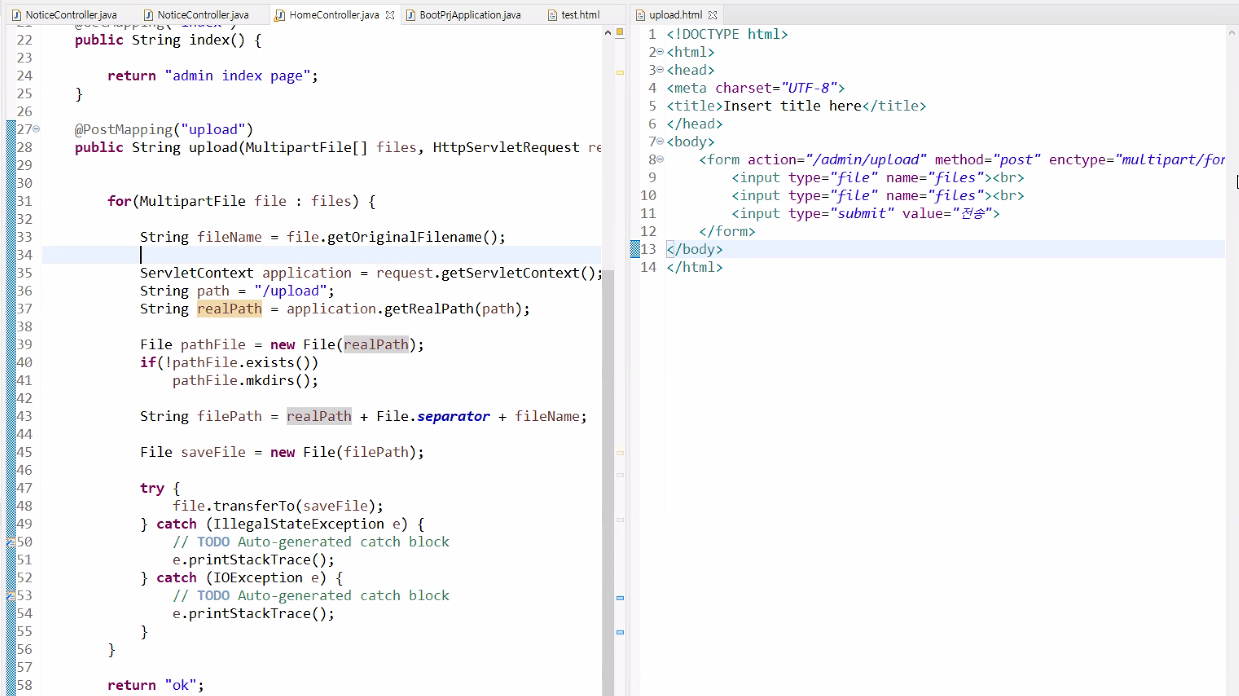Click the return "ok" statement on line 58
The height and width of the screenshot is (696, 1239).
coord(155,686)
